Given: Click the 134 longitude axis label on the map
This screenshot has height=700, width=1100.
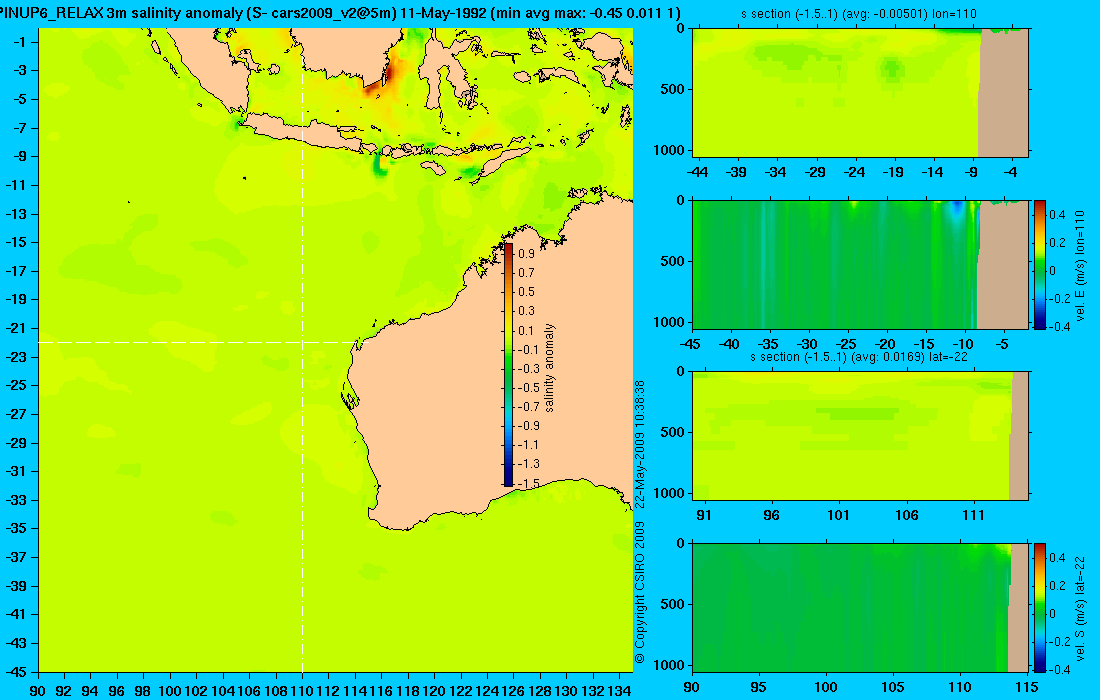Looking at the screenshot, I should pos(619,691).
